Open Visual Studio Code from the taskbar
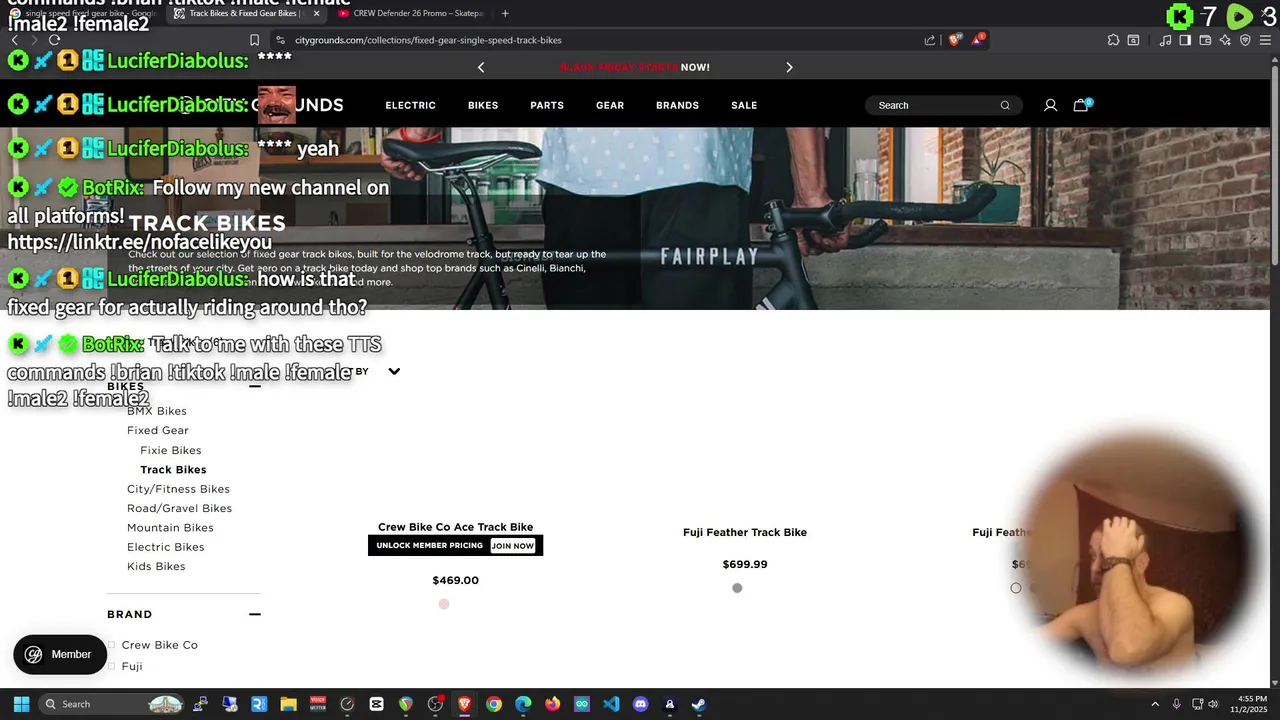 [x=611, y=704]
